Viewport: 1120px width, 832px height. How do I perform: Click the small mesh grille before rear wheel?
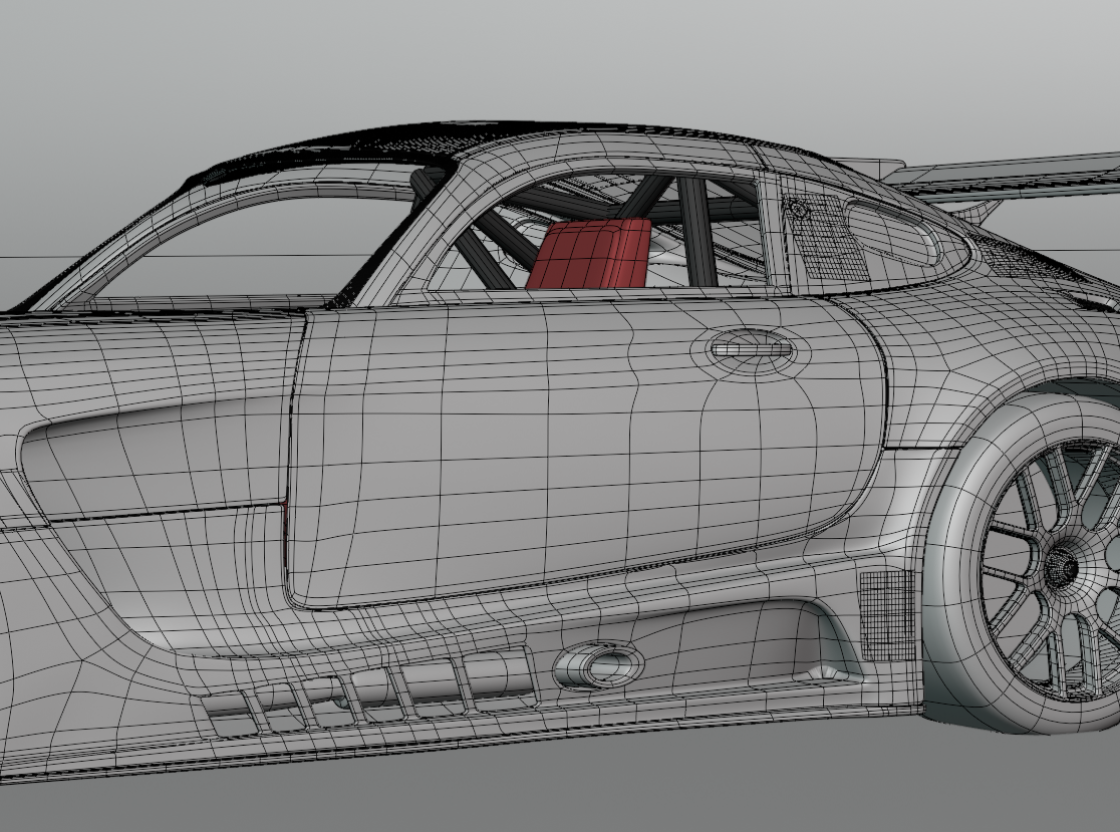[886, 614]
